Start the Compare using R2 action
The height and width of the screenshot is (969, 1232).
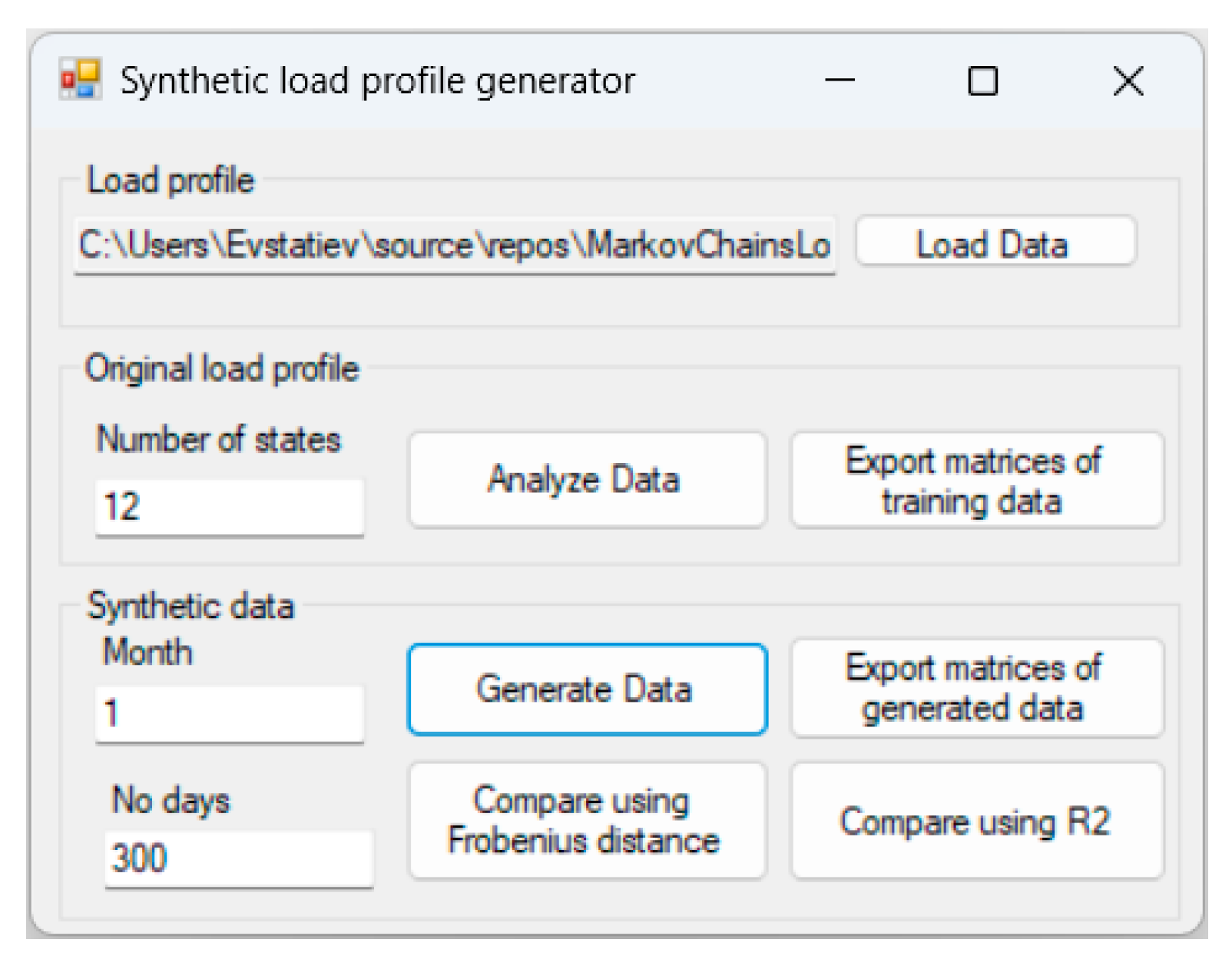(x=976, y=822)
